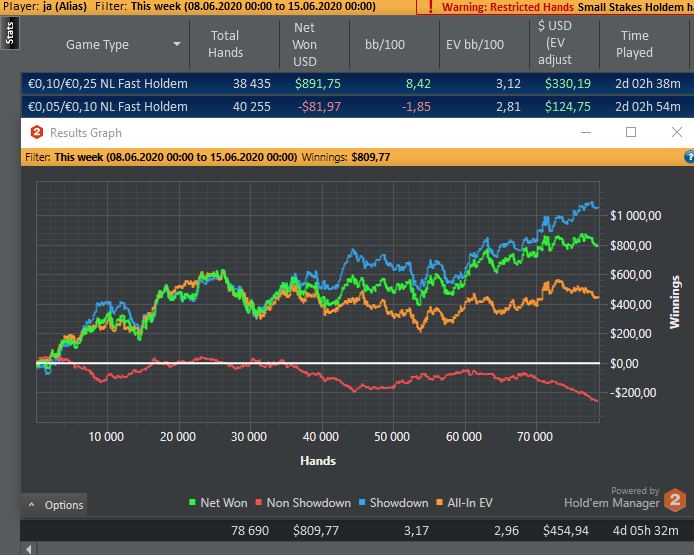This screenshot has width=694, height=555.
Task: Click the Results Graph window app icon
Action: (37, 132)
